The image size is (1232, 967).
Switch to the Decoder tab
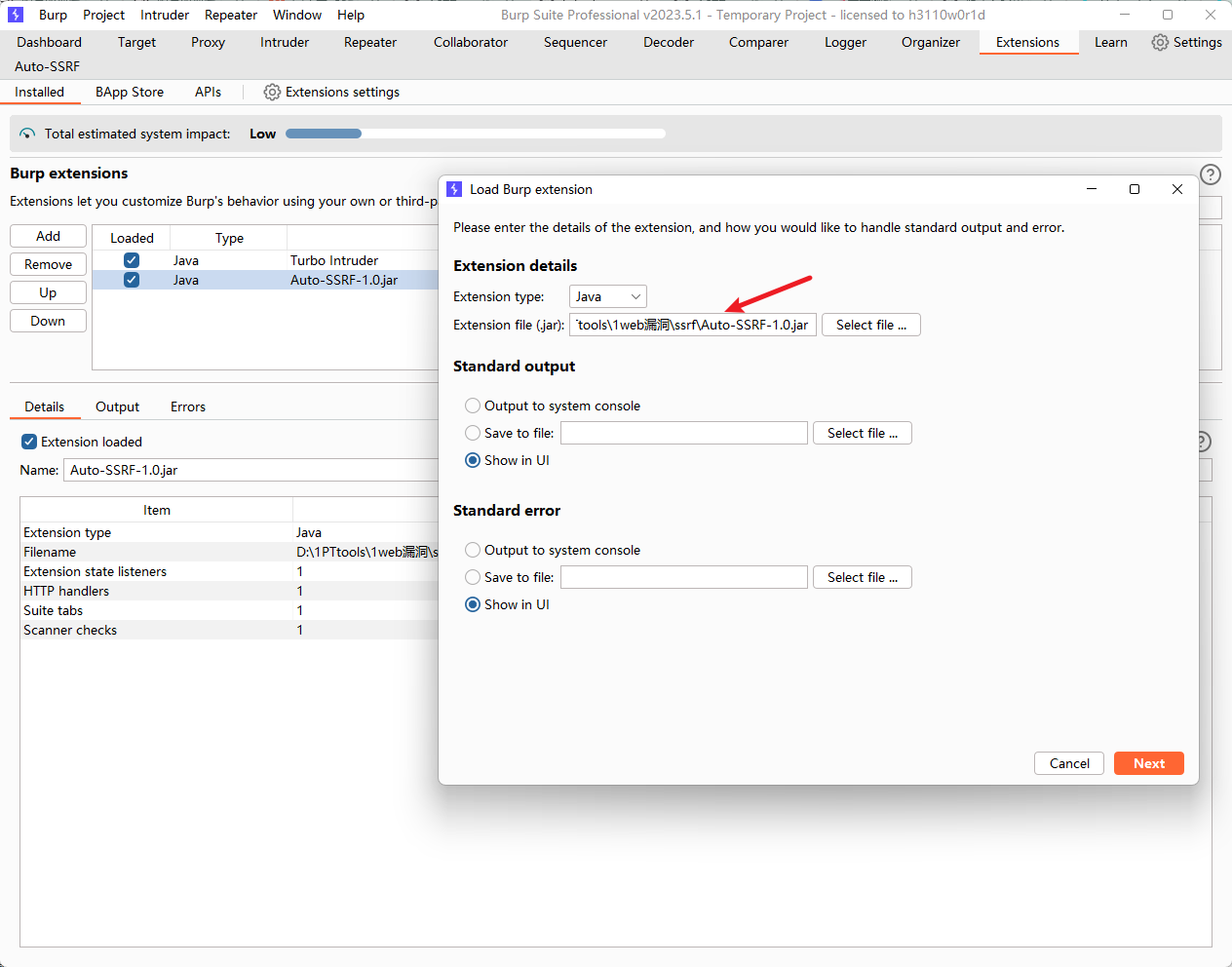pos(669,42)
